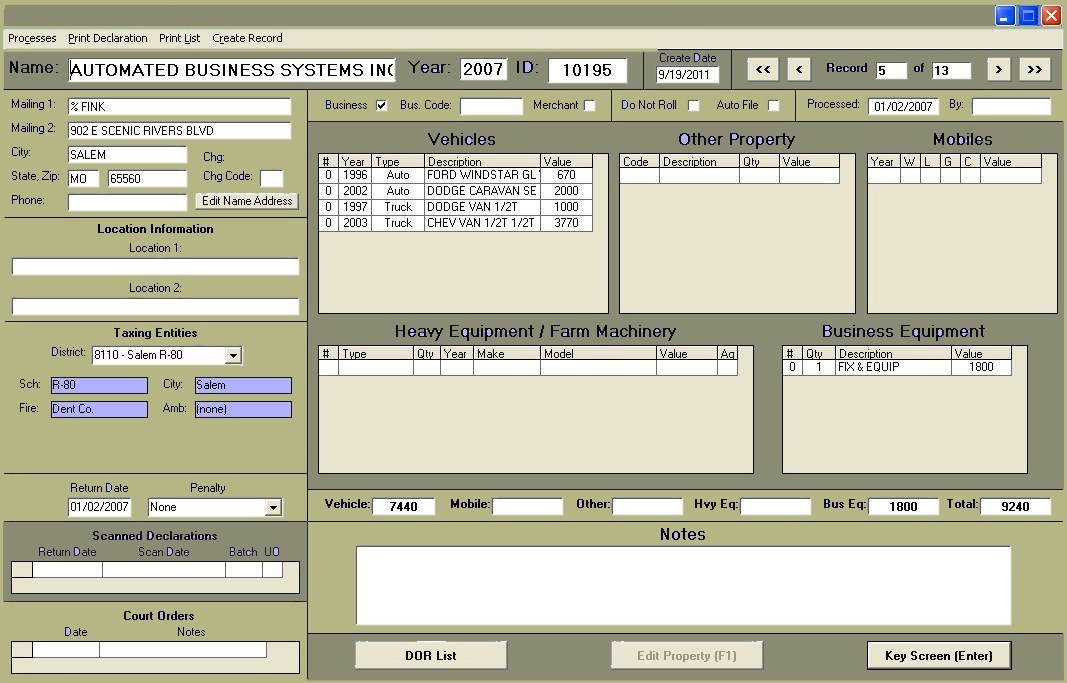Enable the Auto File checkbox
The width and height of the screenshot is (1067, 683).
pos(773,106)
